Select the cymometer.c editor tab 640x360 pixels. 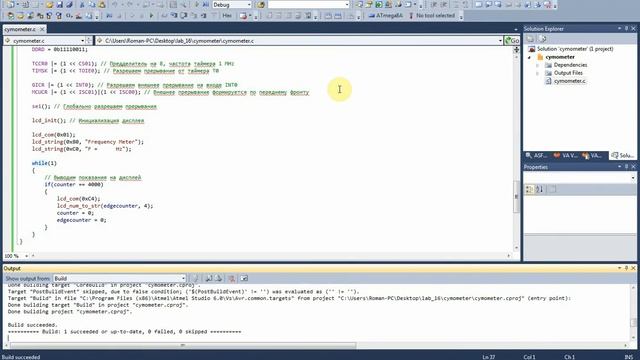click(x=20, y=29)
